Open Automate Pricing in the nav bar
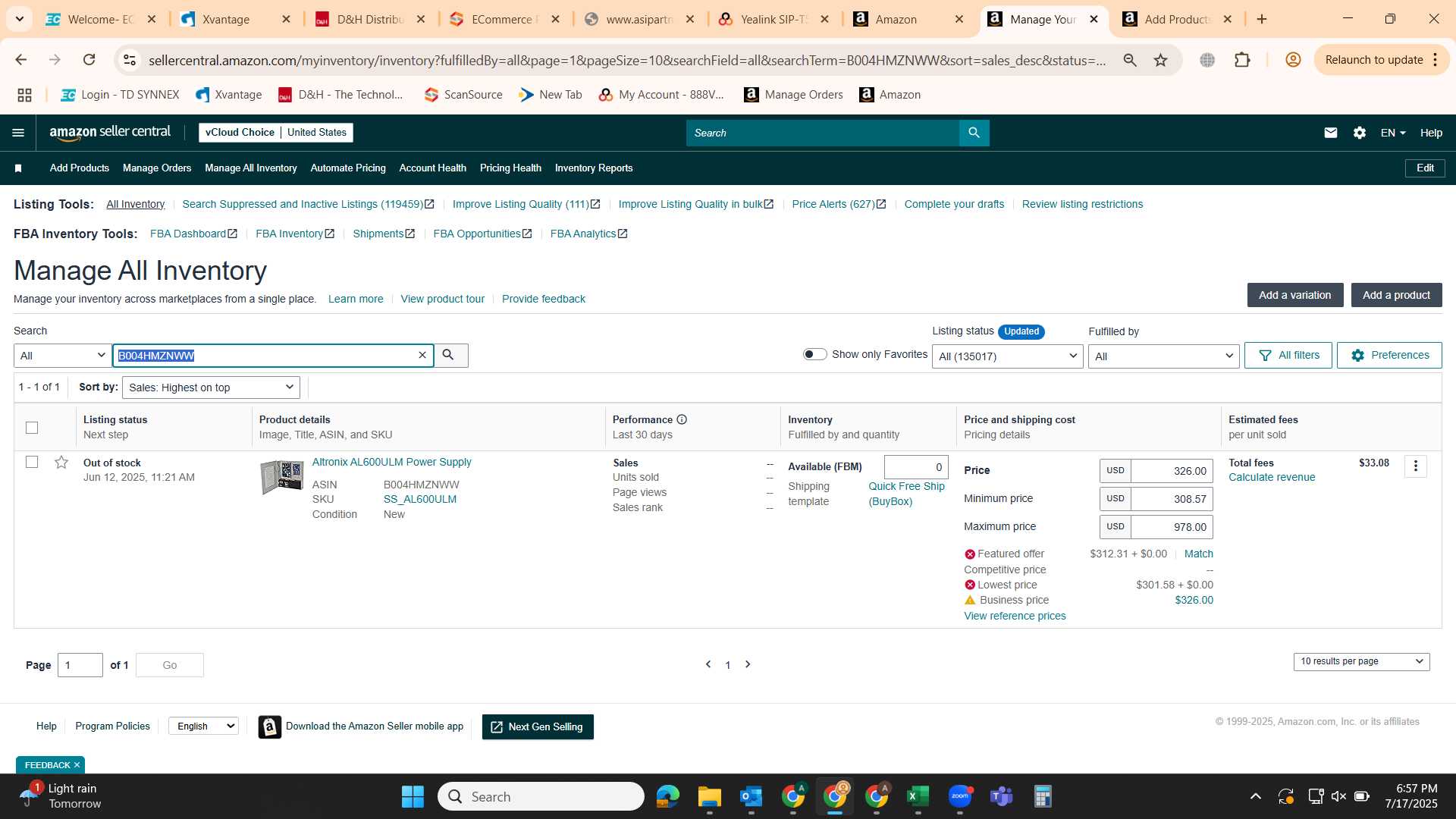The height and width of the screenshot is (819, 1456). point(348,168)
